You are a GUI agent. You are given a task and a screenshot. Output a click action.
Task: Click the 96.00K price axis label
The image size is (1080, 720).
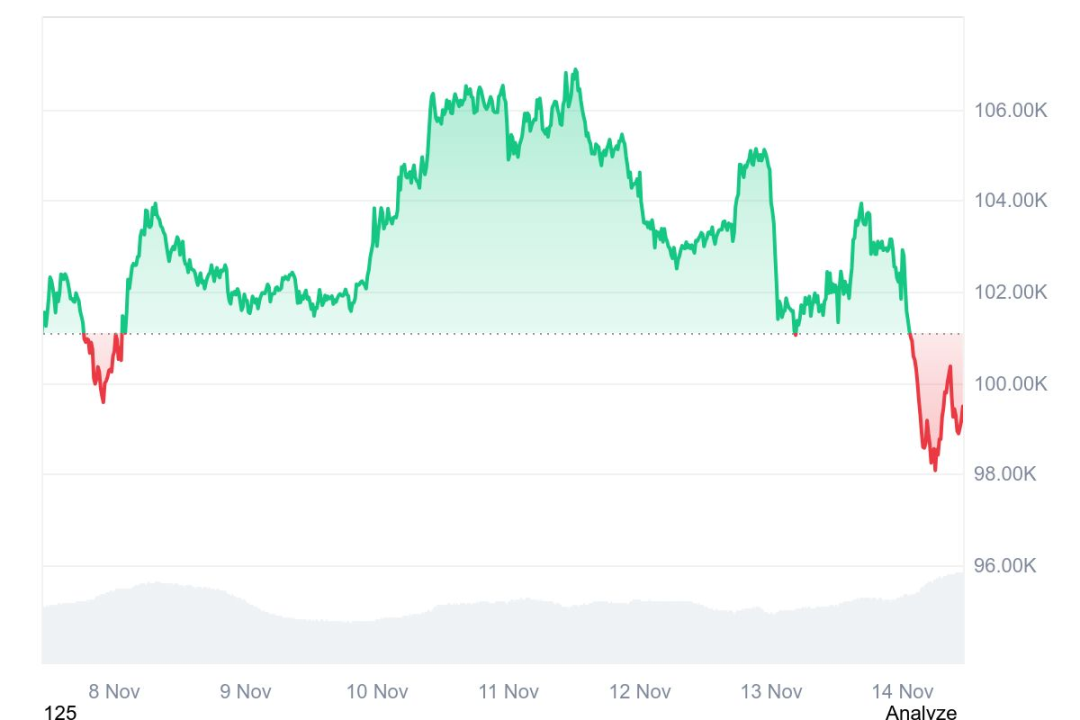pyautogui.click(x=1006, y=566)
